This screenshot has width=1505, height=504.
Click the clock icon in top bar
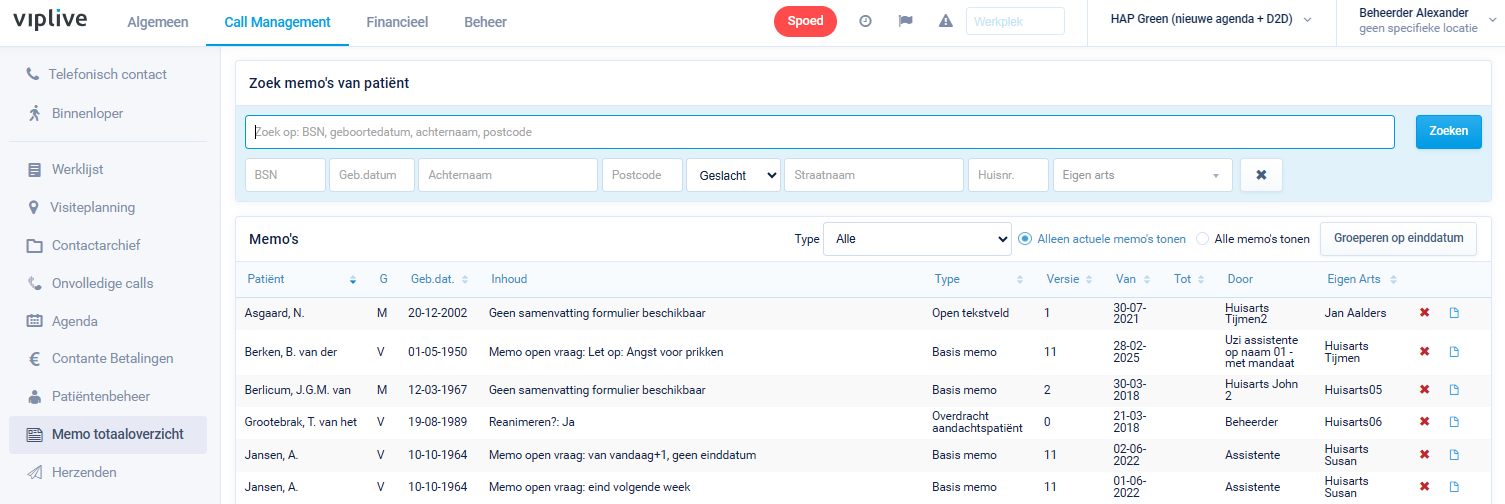(866, 22)
